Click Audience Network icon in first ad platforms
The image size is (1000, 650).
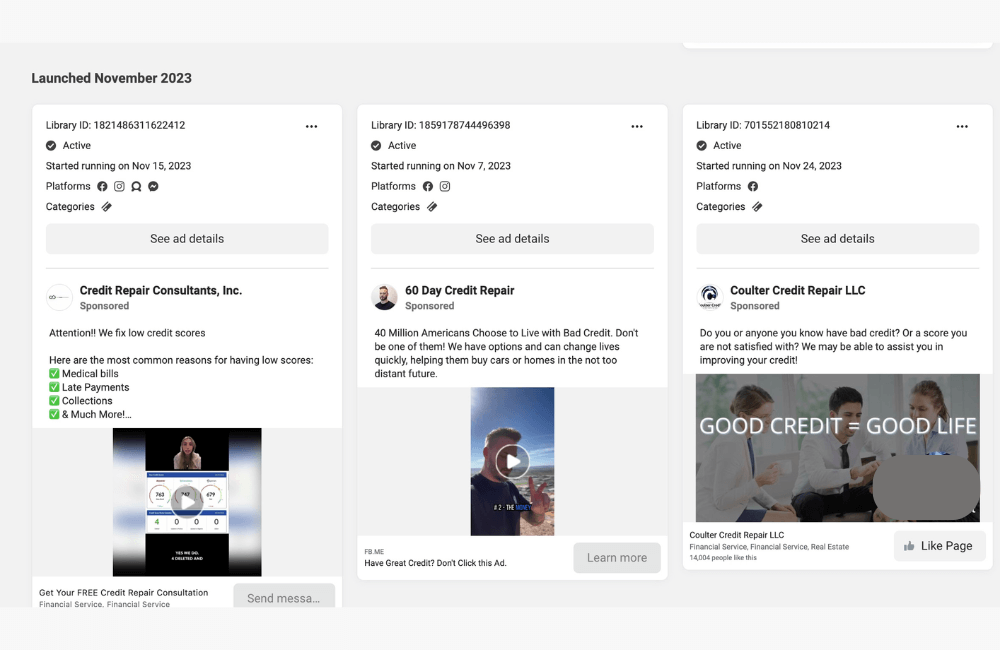pyautogui.click(x=136, y=186)
